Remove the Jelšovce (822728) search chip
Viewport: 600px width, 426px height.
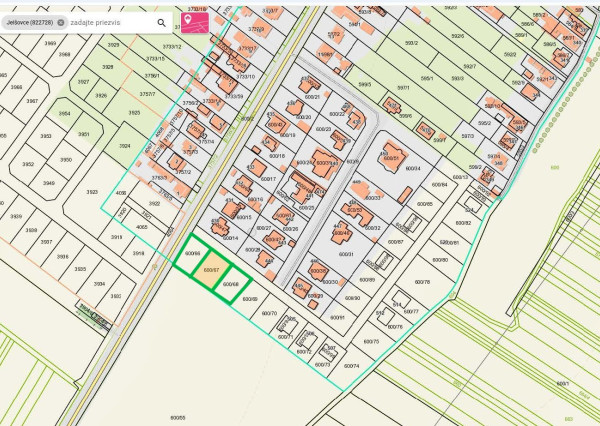tap(60, 22)
